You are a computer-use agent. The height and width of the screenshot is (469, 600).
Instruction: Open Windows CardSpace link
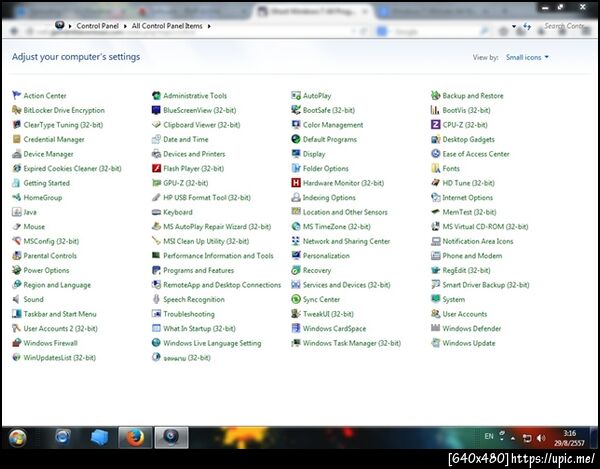334,328
